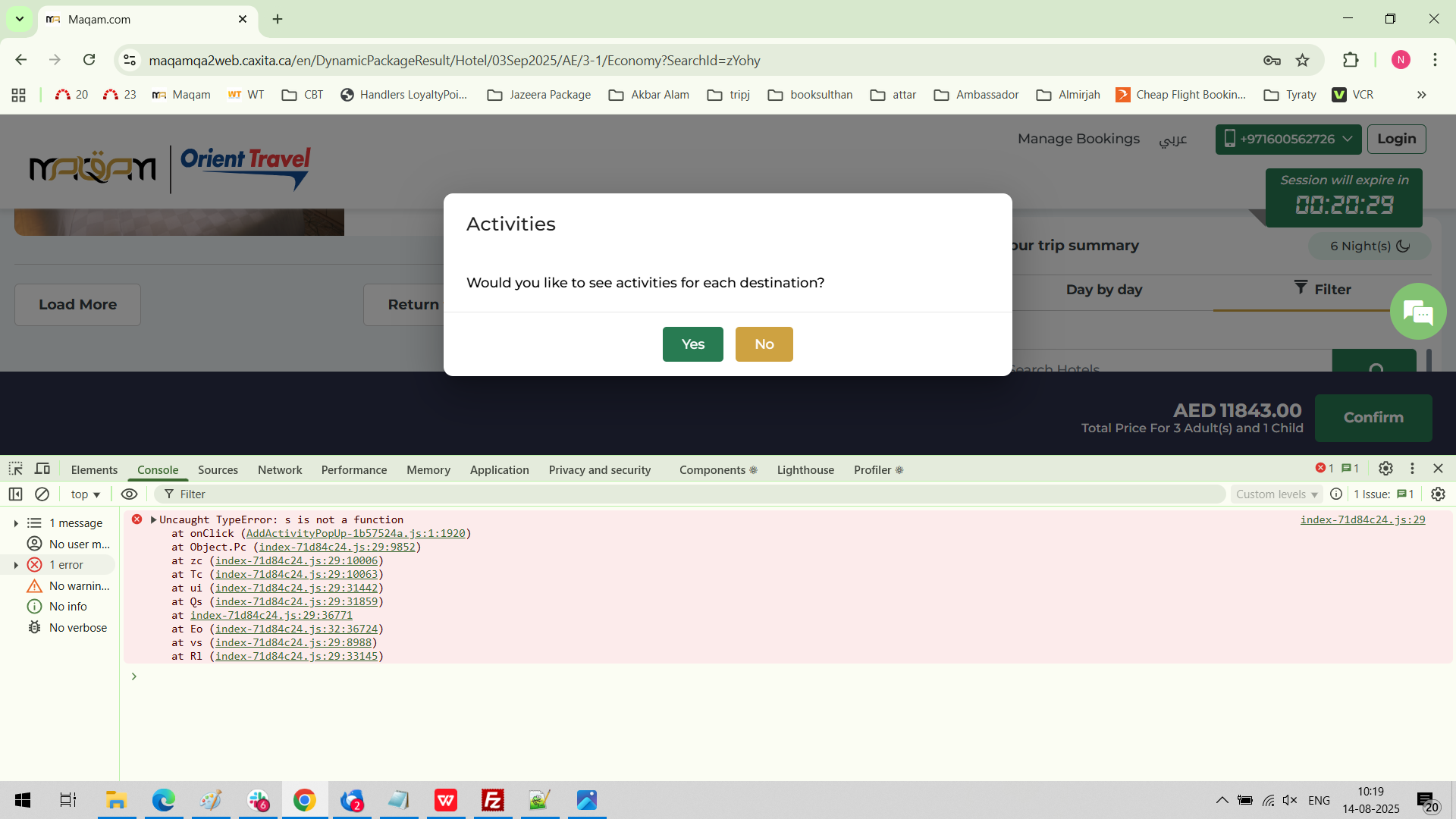Viewport: 1456px width, 819px height.
Task: Click the inspect element picker icon
Action: [x=16, y=469]
